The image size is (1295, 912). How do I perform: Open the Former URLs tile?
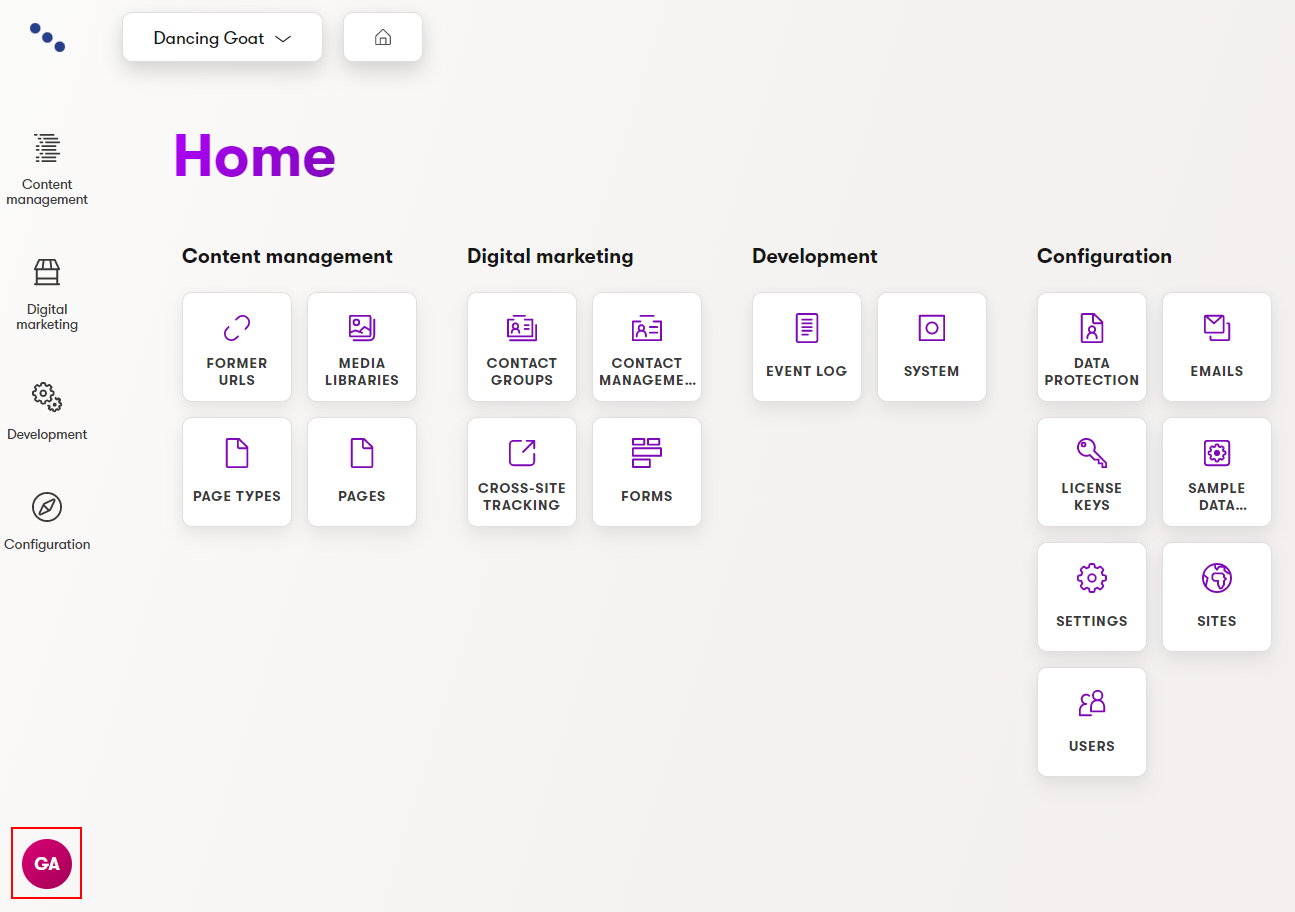tap(237, 347)
